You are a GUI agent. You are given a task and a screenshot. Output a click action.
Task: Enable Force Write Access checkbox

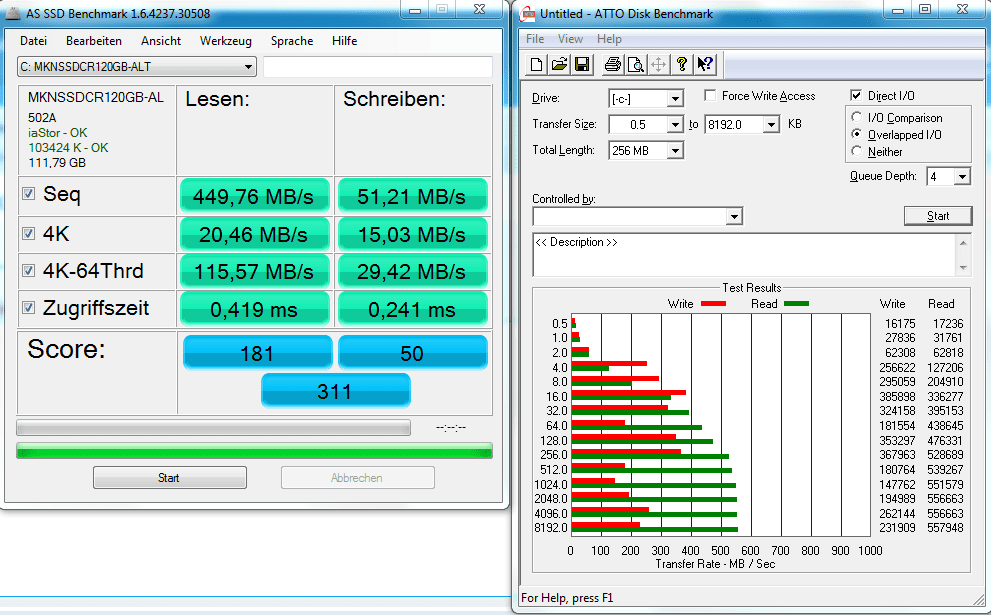point(710,95)
